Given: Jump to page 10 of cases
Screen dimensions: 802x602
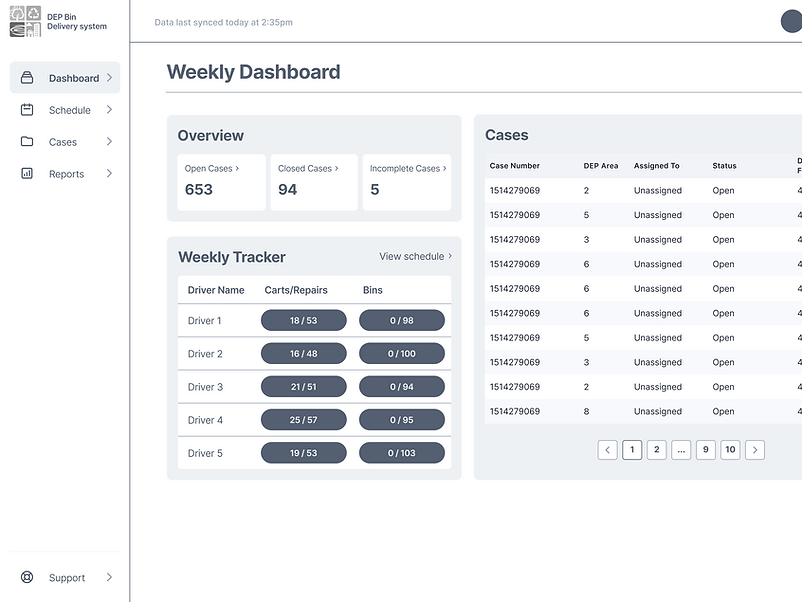Looking at the screenshot, I should coord(730,450).
